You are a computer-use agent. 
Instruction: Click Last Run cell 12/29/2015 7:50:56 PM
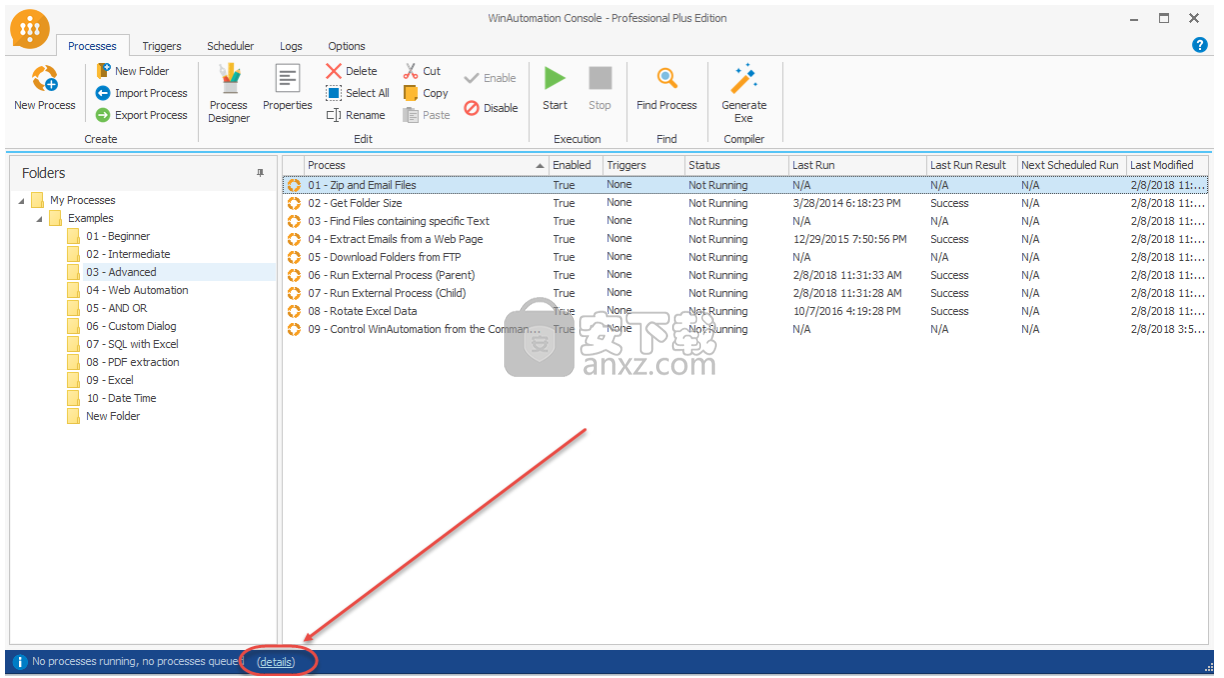[x=849, y=239]
